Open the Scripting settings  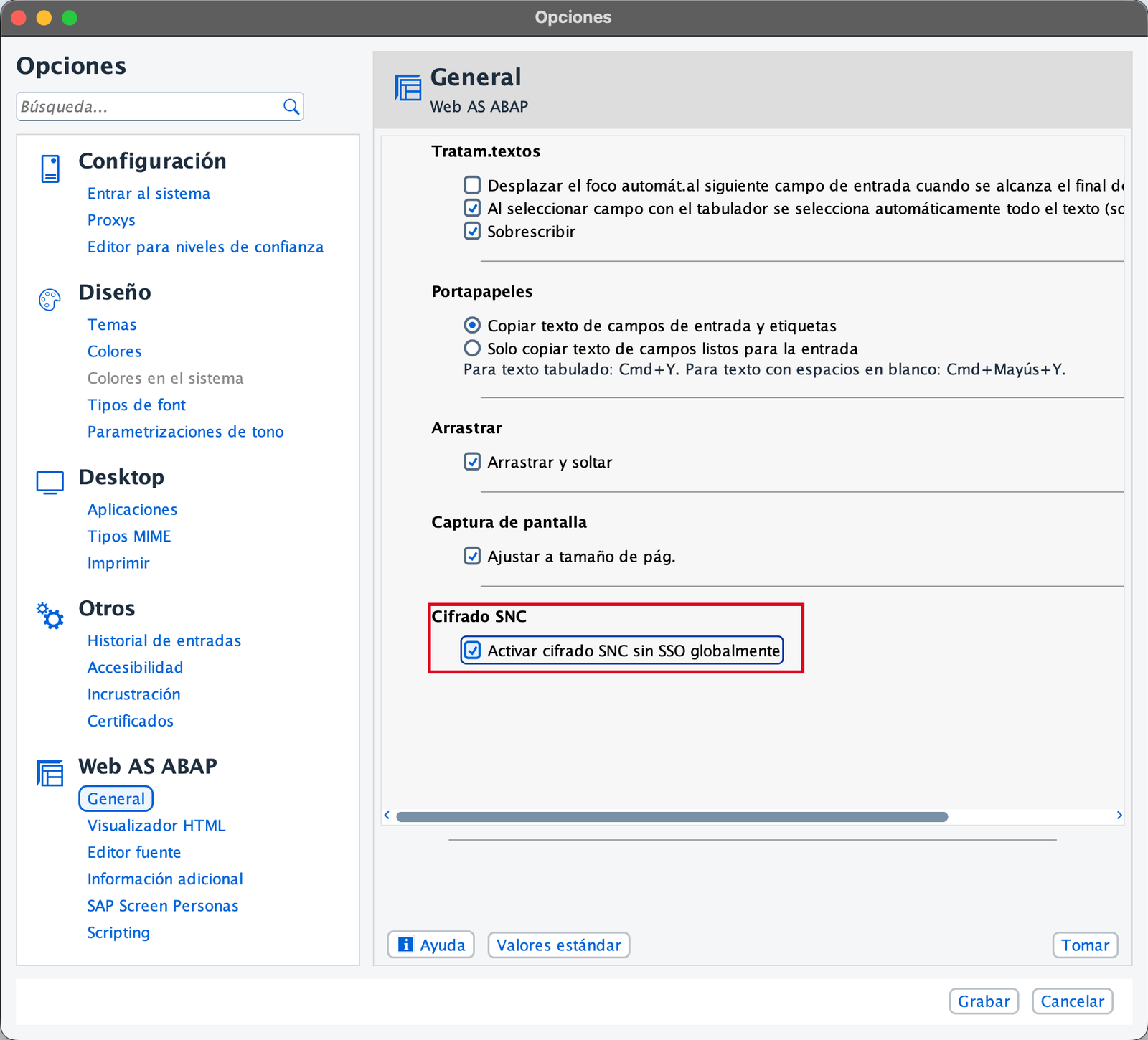(118, 932)
